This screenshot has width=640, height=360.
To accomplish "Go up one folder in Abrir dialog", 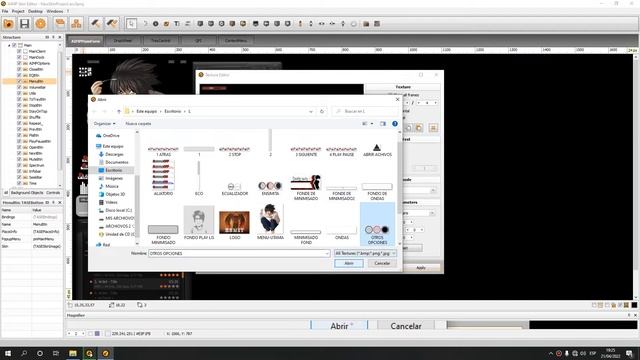I will coord(119,111).
